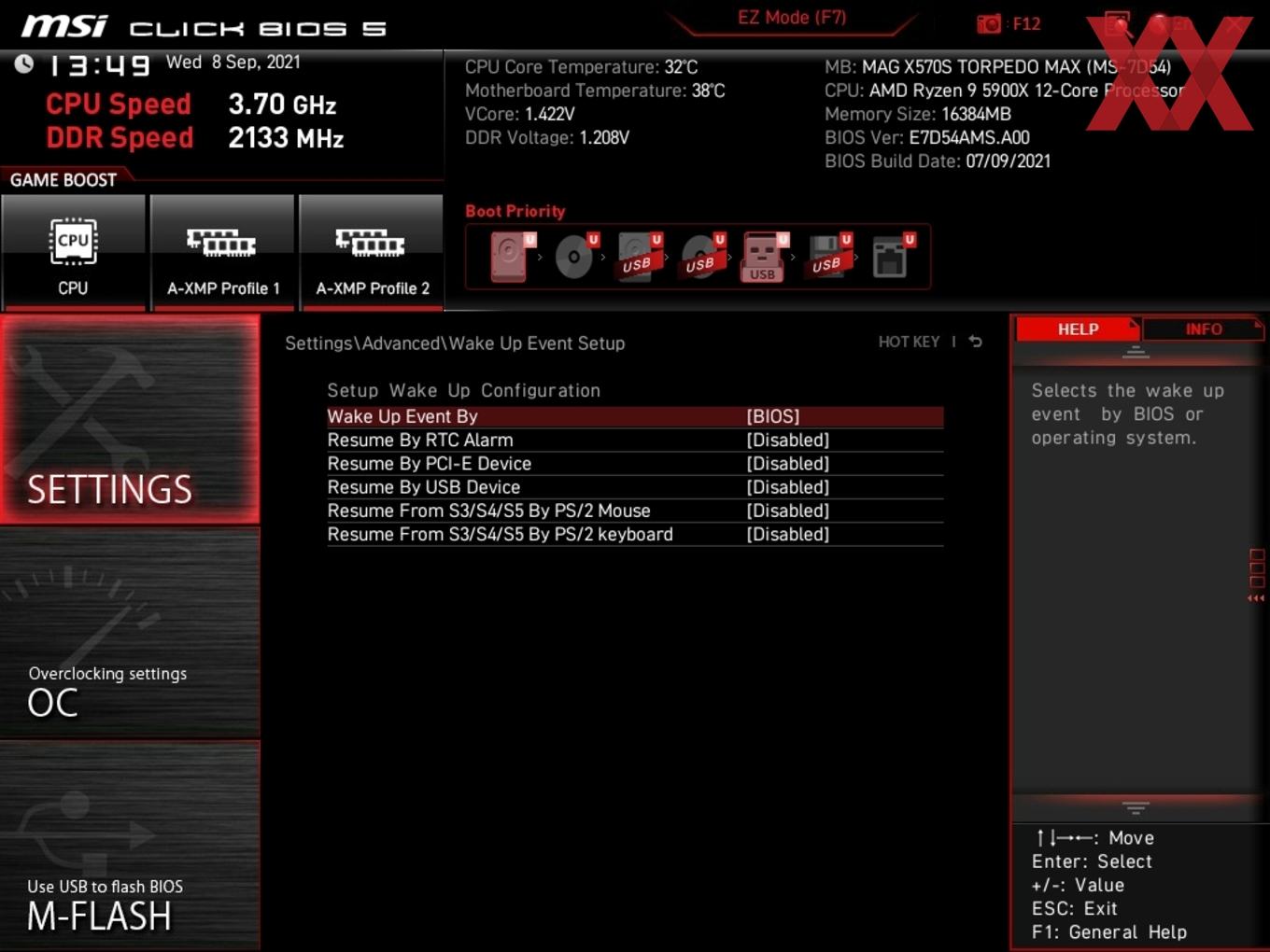This screenshot has width=1270, height=952.
Task: Open Resume By PCI-E Device [Disabled] value
Action: (x=787, y=463)
